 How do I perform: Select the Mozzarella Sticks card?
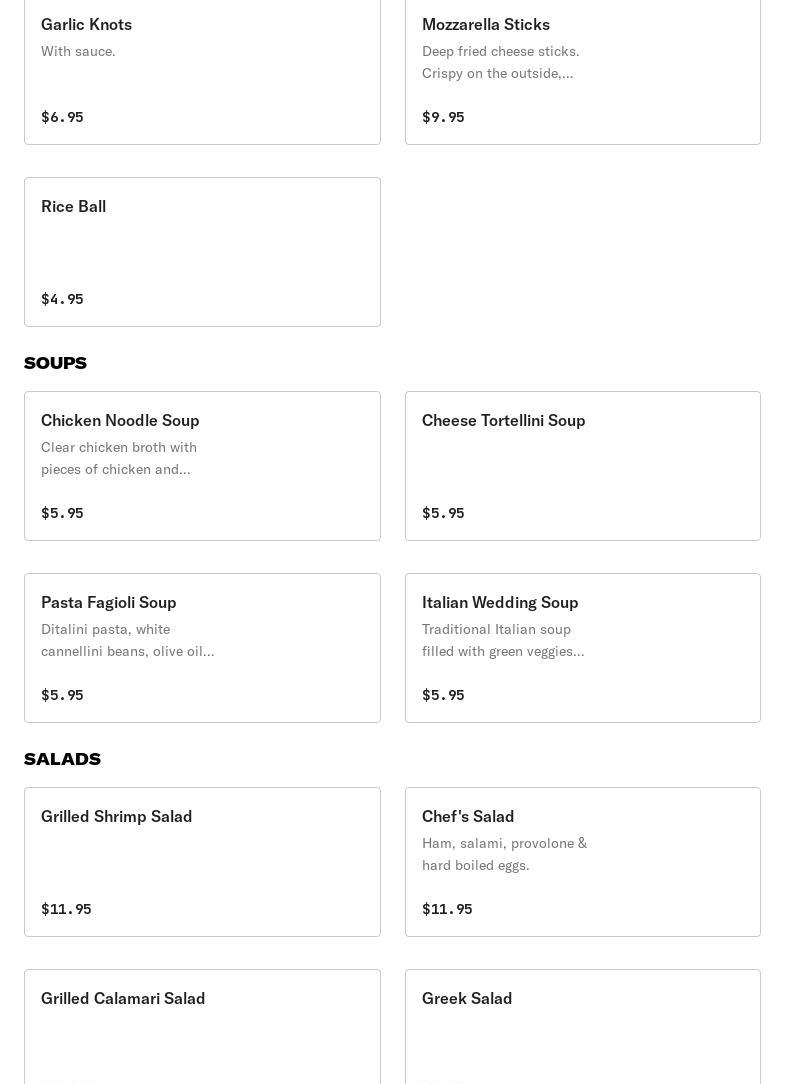tap(582, 72)
